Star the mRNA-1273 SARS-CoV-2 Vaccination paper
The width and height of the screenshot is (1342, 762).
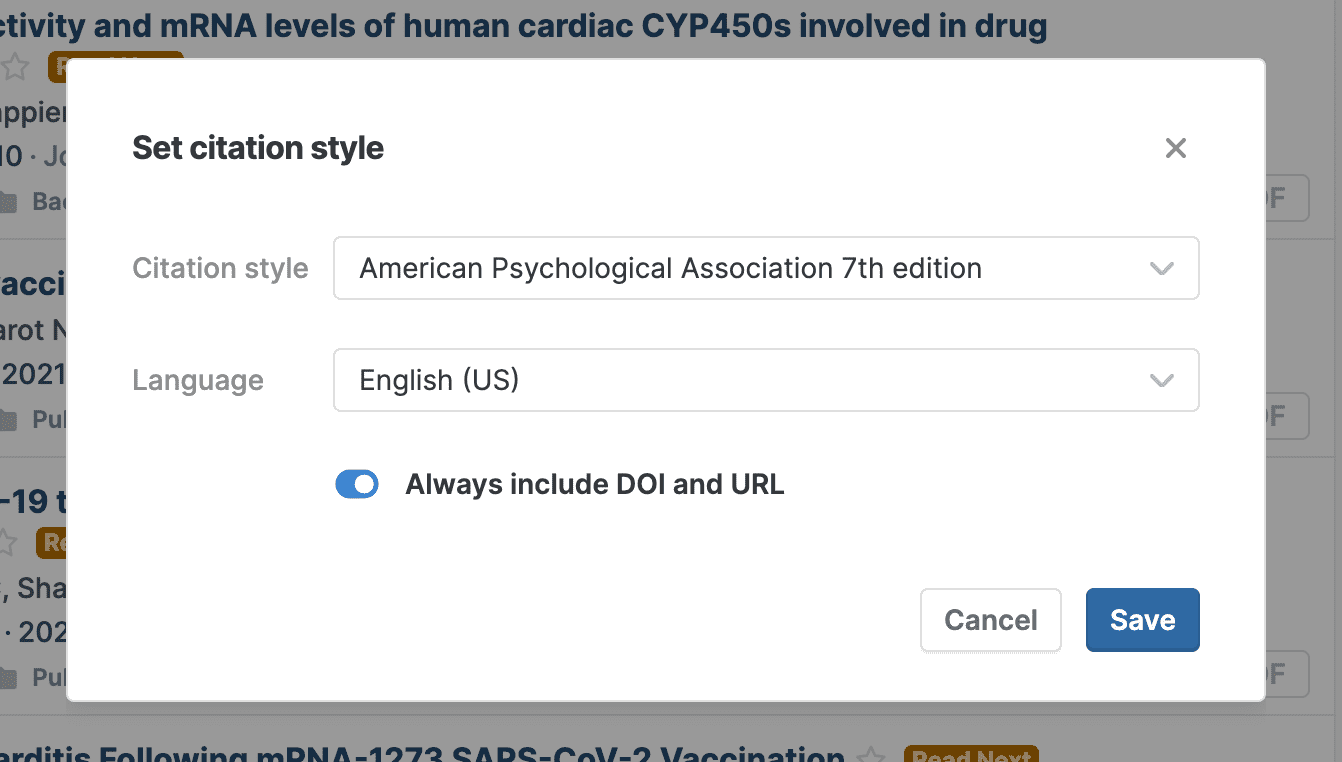[x=871, y=756]
